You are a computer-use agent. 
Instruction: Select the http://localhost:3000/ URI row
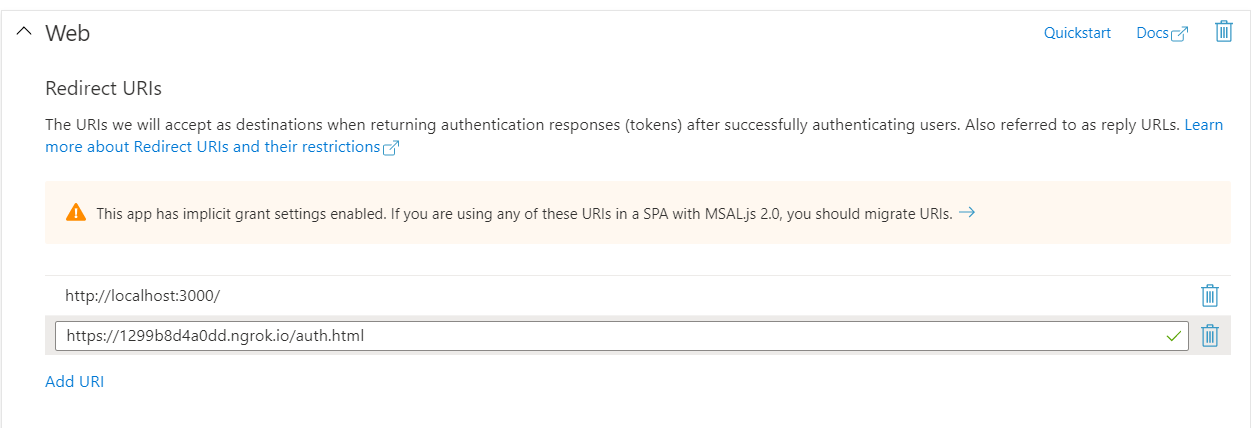pos(400,296)
